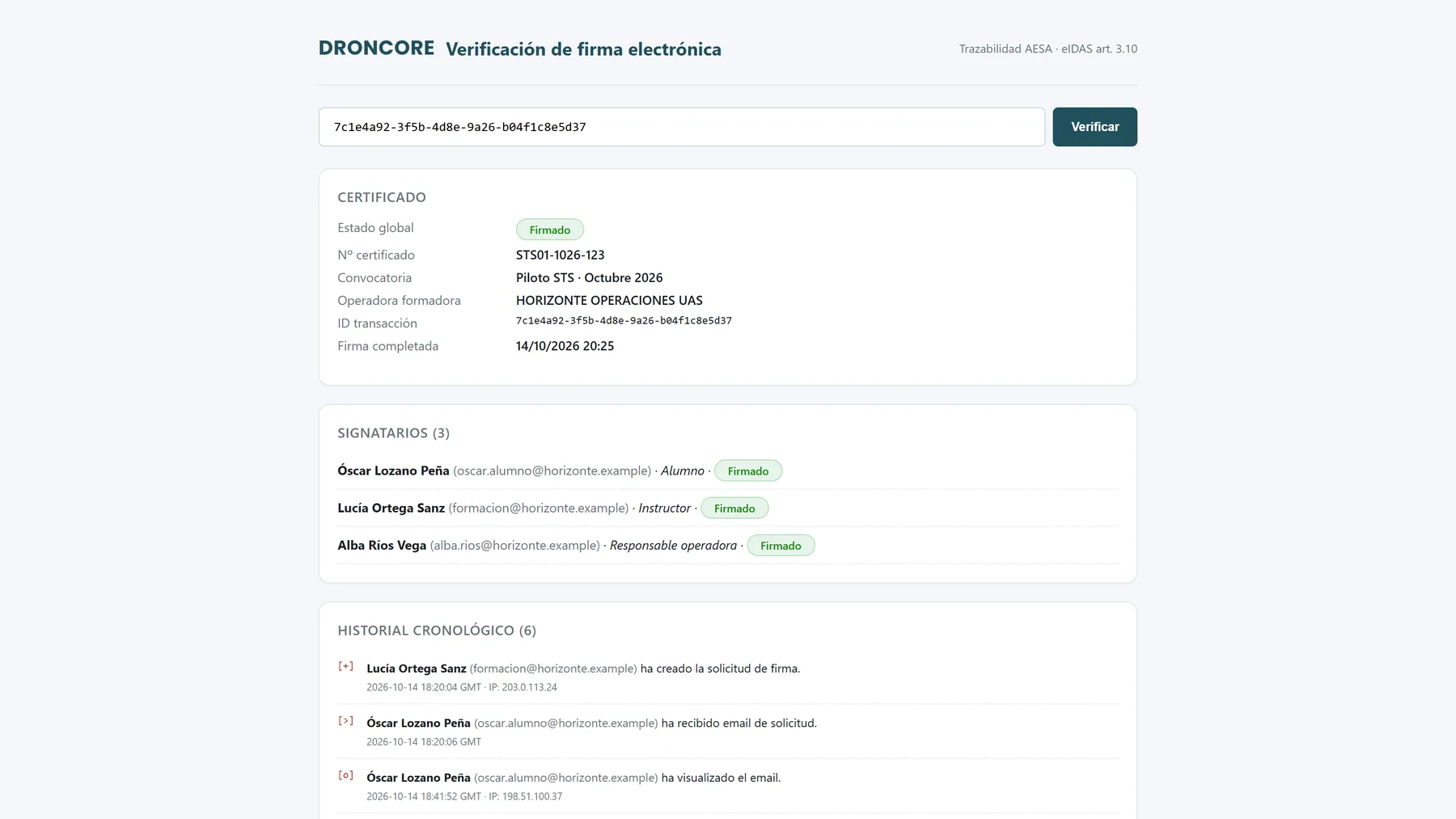
Task: Click the ID transacción value in certificate card
Action: 624,321
